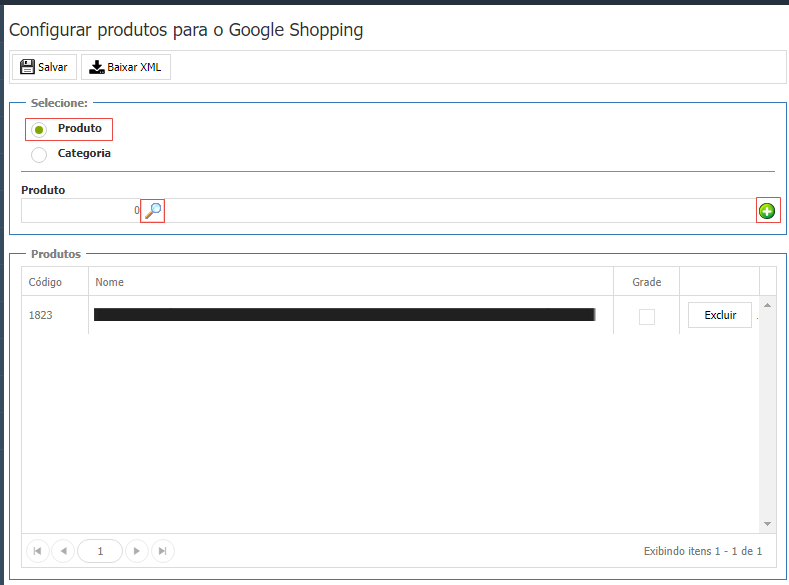
Task: Go to the next page of the grid
Action: tap(137, 551)
